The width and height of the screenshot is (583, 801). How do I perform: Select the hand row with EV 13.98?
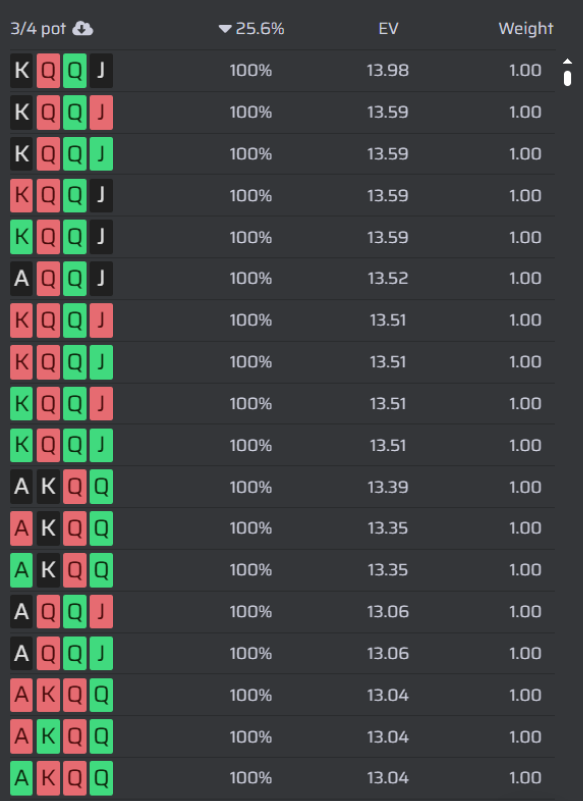pyautogui.click(x=282, y=70)
